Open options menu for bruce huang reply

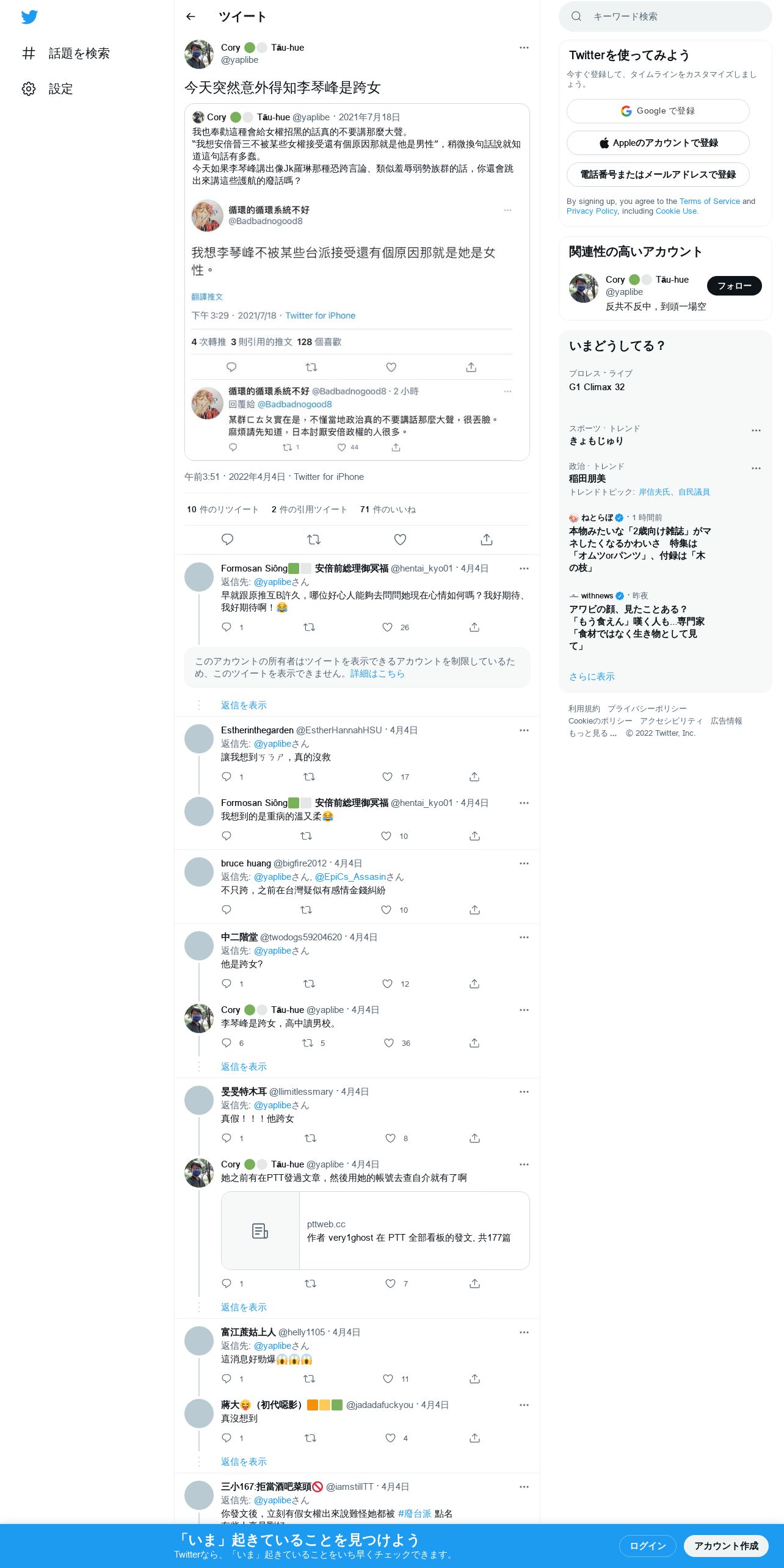click(524, 863)
